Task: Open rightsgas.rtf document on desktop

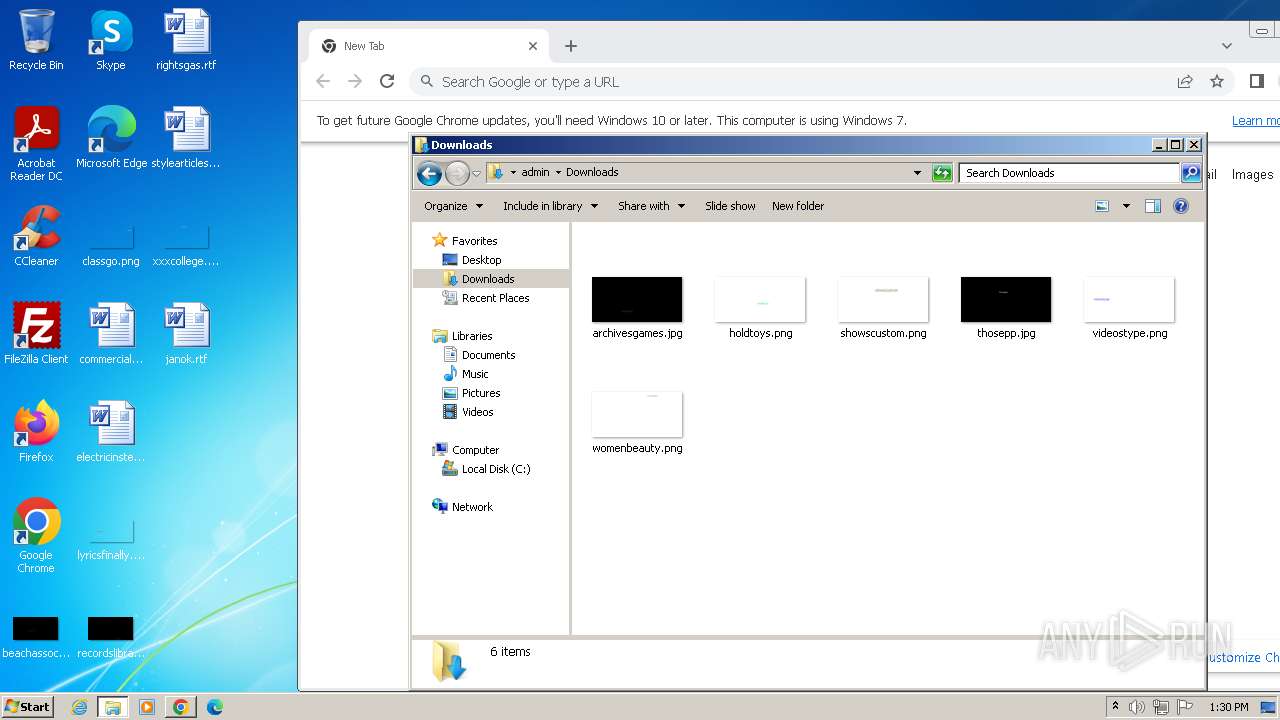Action: [x=186, y=40]
